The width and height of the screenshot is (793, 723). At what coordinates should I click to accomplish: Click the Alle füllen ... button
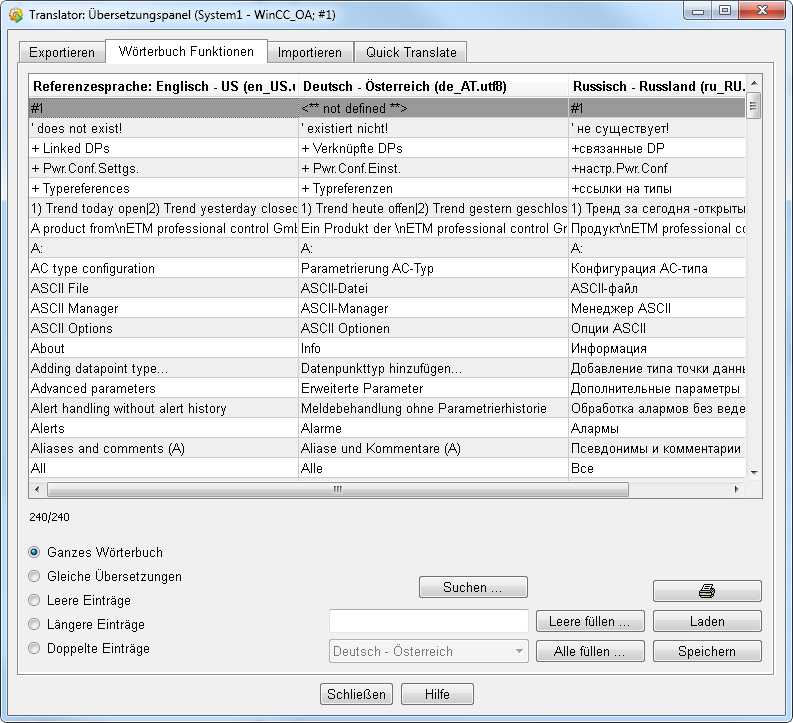pos(590,651)
